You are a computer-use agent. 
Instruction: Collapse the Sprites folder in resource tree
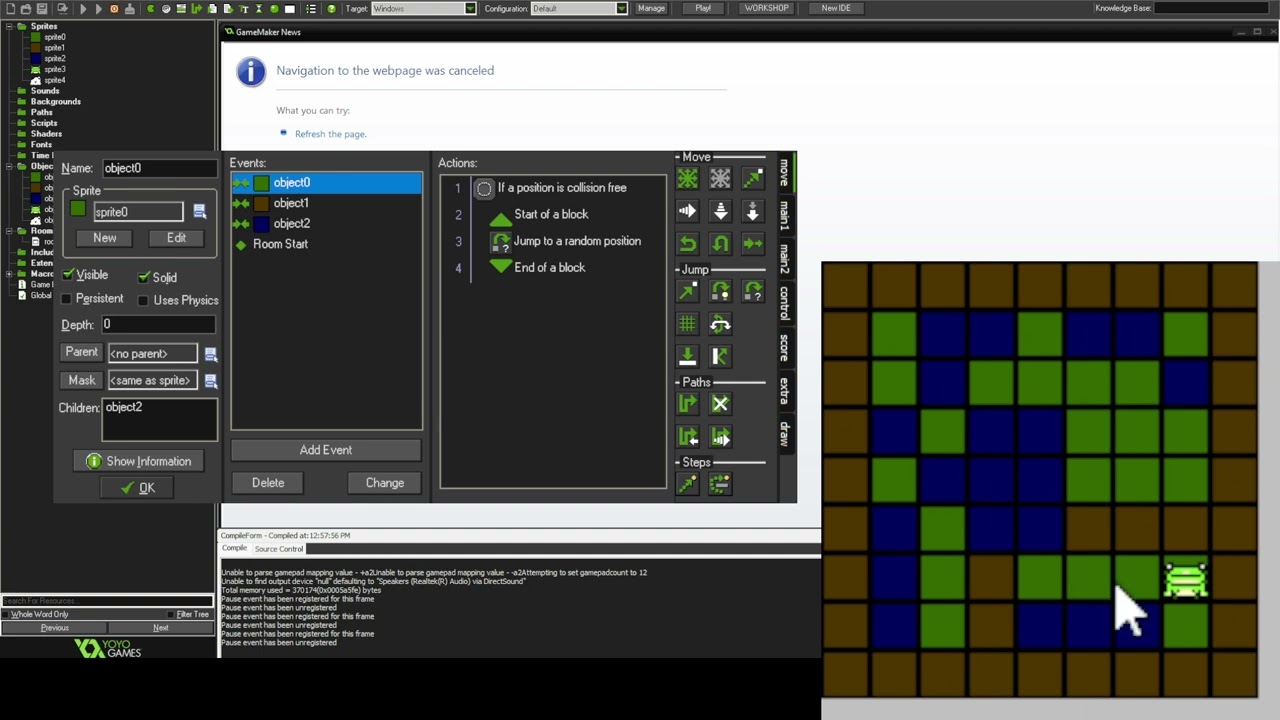pos(8,26)
